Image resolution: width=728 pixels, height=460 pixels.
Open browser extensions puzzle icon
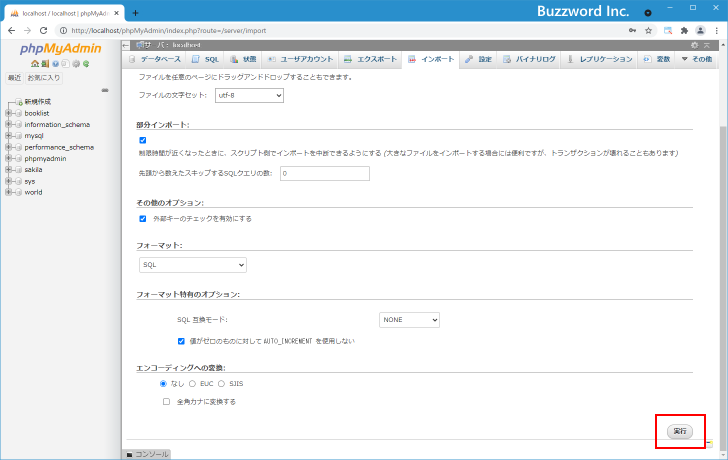click(x=684, y=31)
